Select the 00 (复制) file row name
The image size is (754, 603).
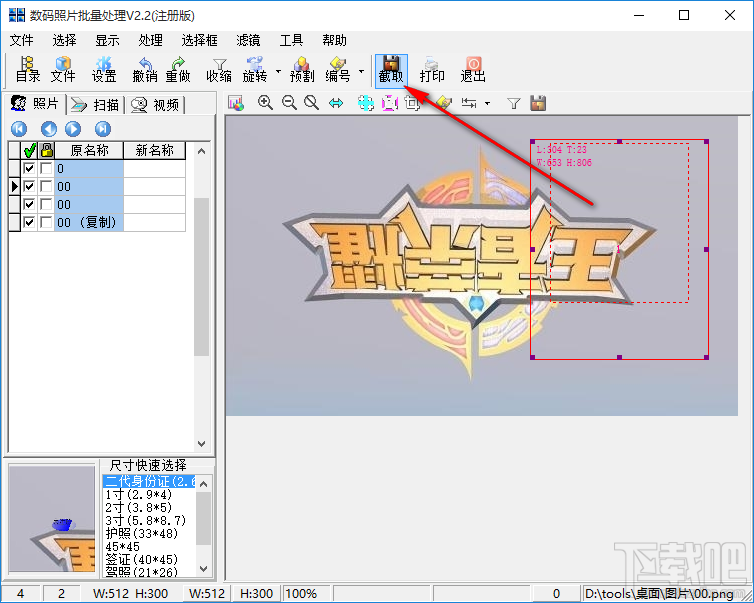pyautogui.click(x=88, y=222)
